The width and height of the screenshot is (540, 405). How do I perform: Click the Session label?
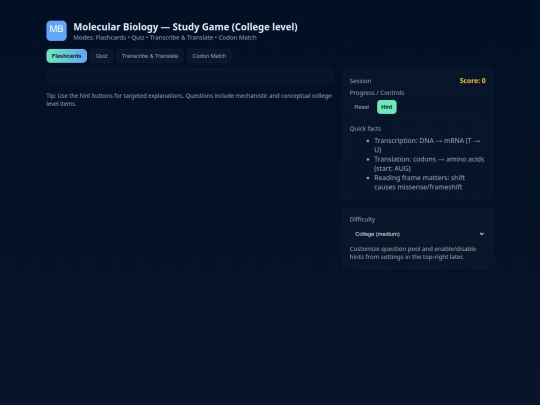[360, 81]
